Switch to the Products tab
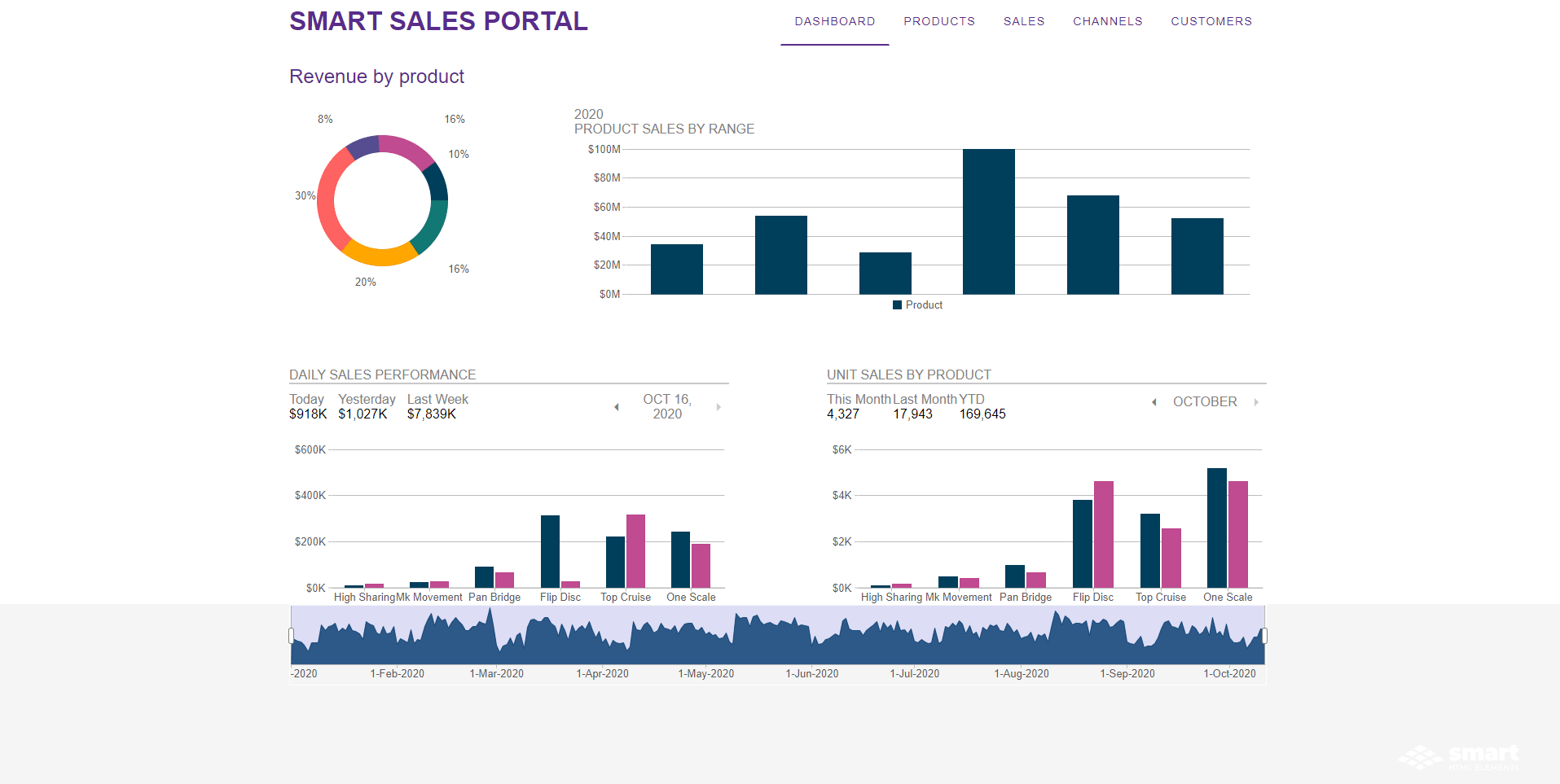1560x784 pixels. coord(938,22)
